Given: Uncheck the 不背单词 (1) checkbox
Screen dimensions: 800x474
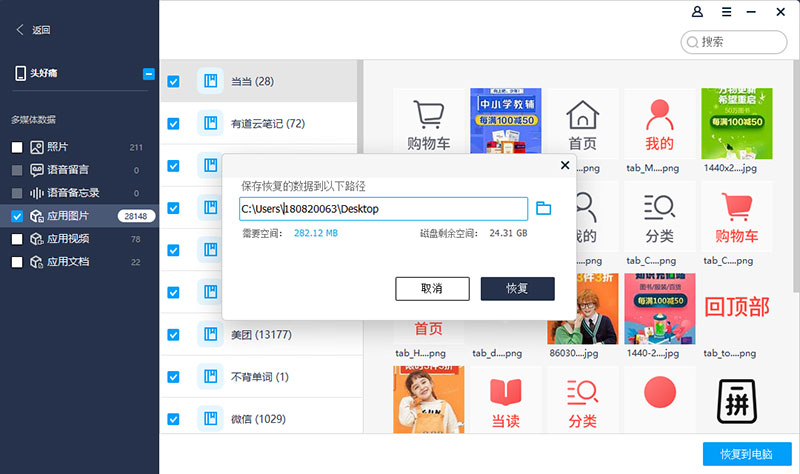Looking at the screenshot, I should point(173,377).
